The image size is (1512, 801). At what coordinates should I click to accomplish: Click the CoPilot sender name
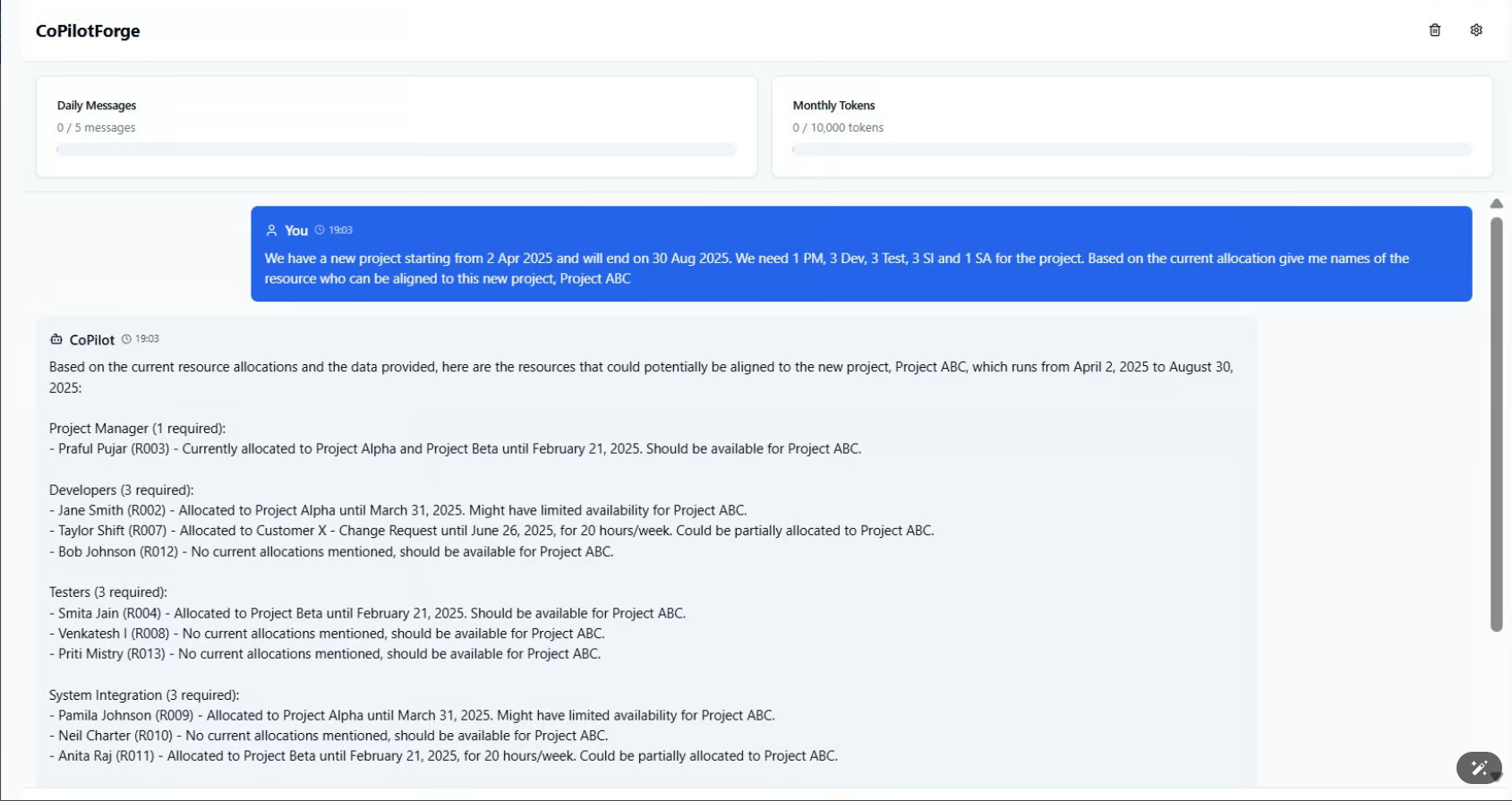(x=92, y=340)
